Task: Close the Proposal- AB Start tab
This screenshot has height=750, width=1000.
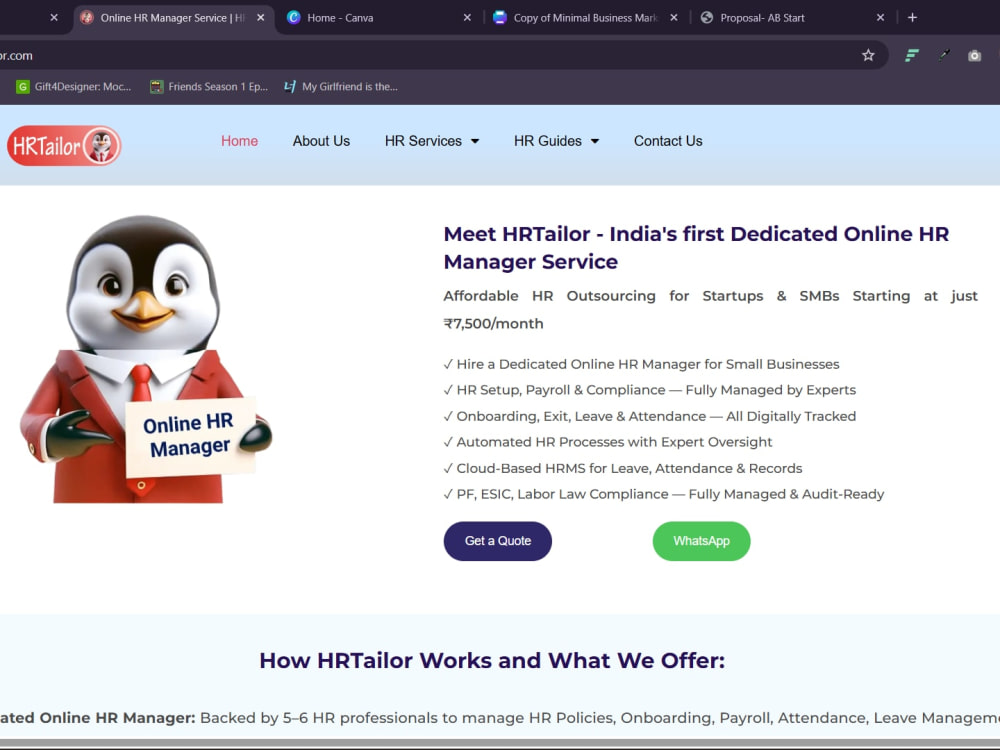Action: pyautogui.click(x=880, y=18)
